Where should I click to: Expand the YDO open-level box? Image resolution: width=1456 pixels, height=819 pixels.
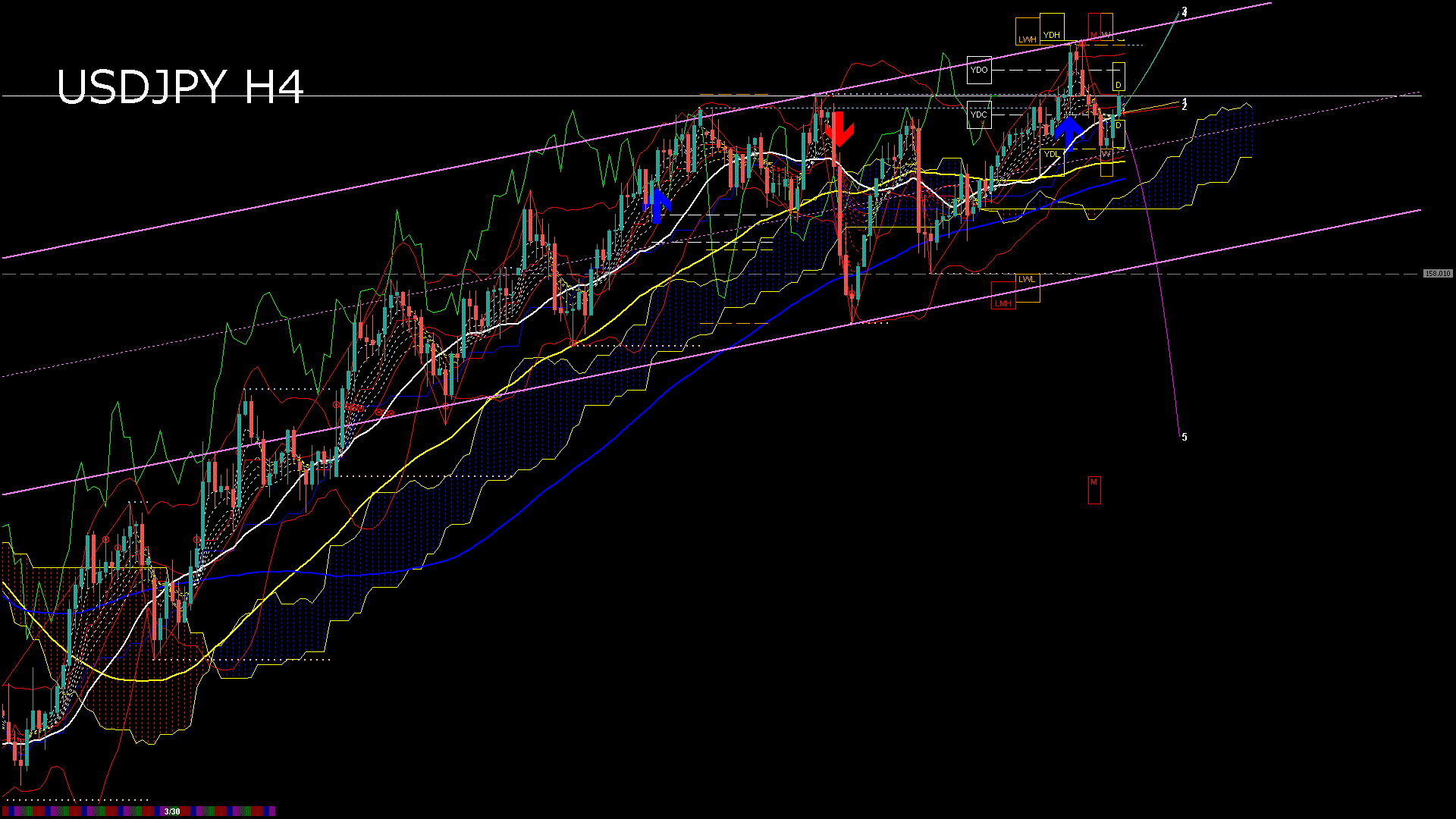pyautogui.click(x=978, y=69)
